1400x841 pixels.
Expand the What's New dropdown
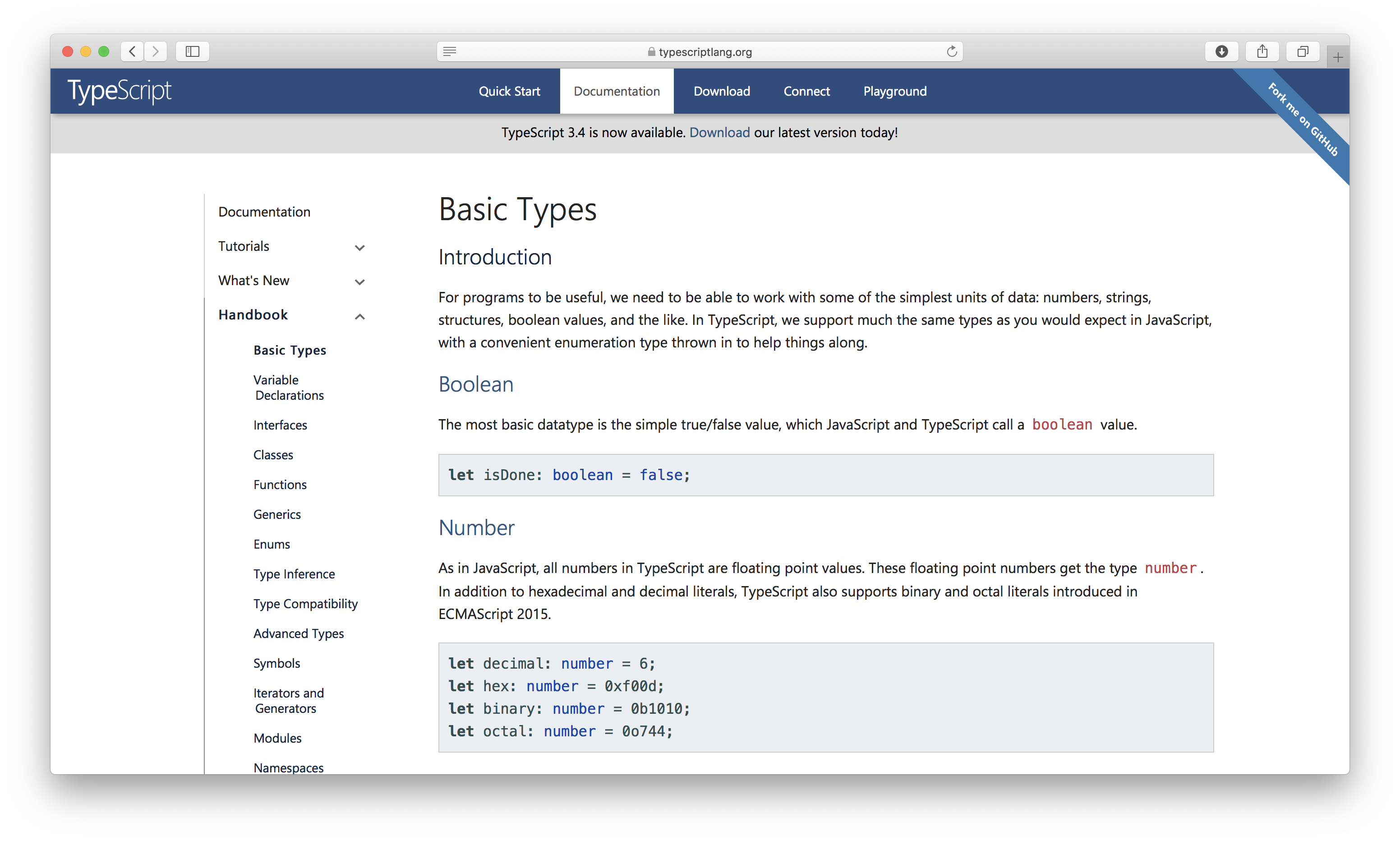pyautogui.click(x=359, y=282)
